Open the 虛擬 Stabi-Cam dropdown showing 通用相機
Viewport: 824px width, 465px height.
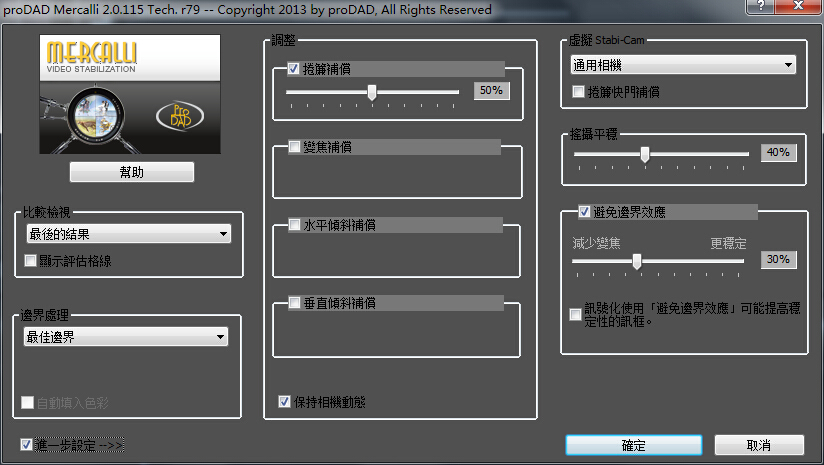[683, 65]
